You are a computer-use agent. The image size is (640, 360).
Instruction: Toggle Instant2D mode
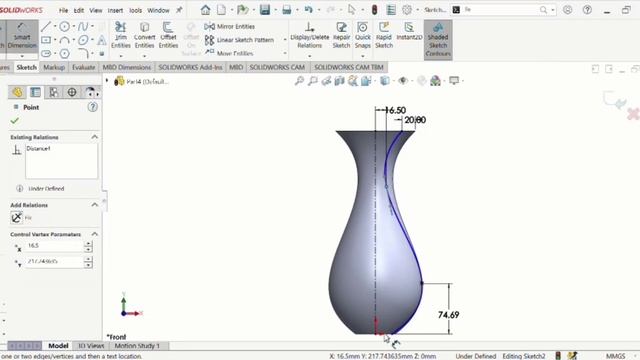[x=409, y=32]
